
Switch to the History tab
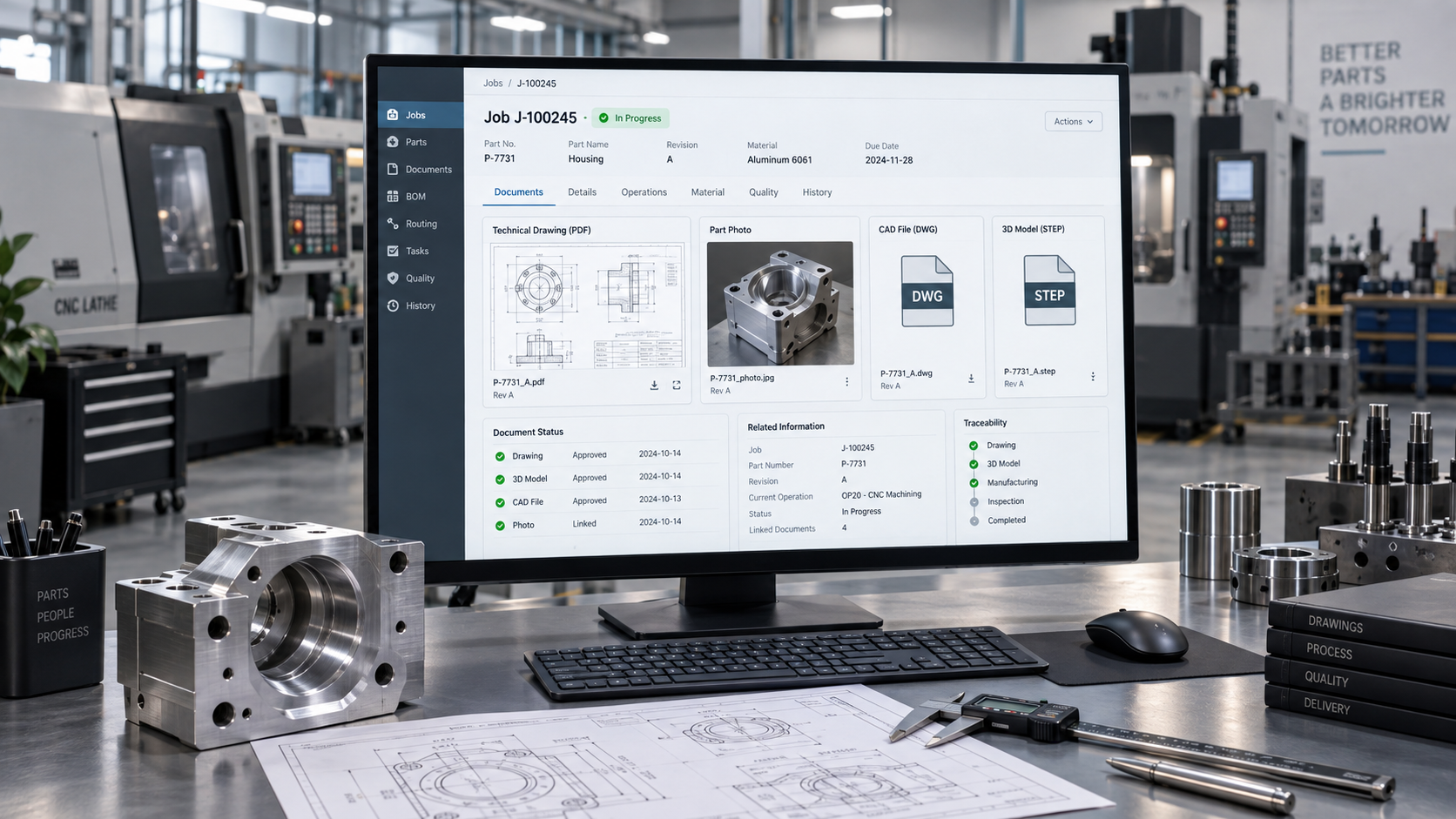818,192
